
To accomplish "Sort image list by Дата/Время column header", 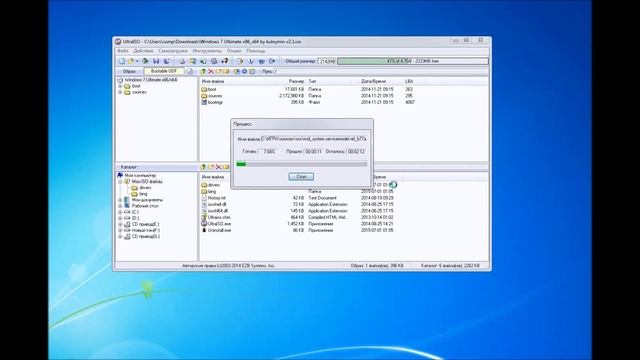I will coord(373,82).
